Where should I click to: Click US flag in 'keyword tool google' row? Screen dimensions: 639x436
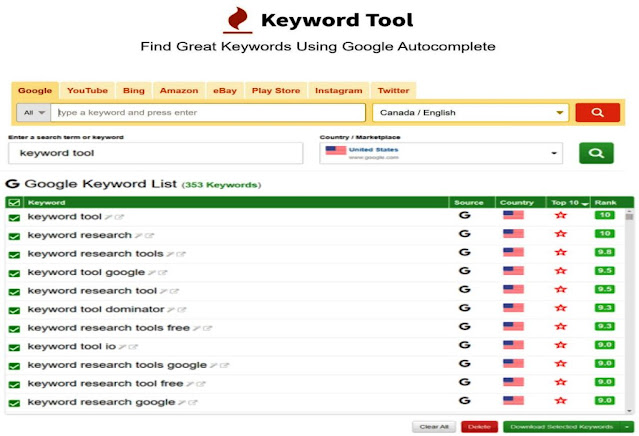click(513, 271)
